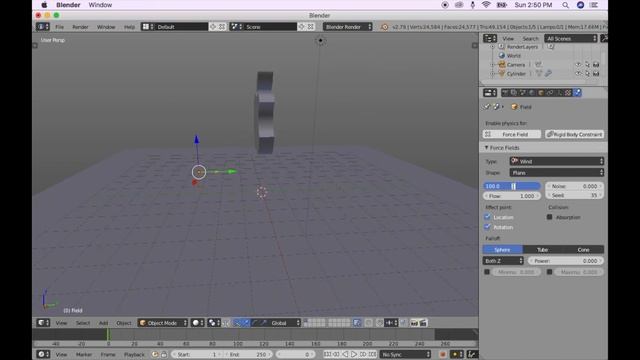640x360 pixels.
Task: Click the End frame field showing 250
Action: (249, 354)
